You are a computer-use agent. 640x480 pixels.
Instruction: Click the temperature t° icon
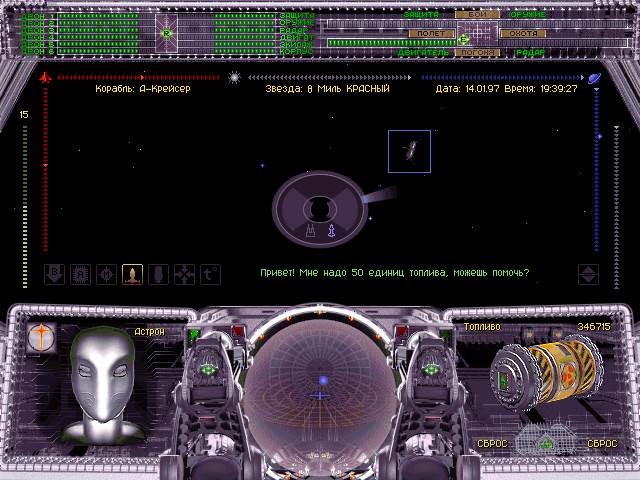211,274
